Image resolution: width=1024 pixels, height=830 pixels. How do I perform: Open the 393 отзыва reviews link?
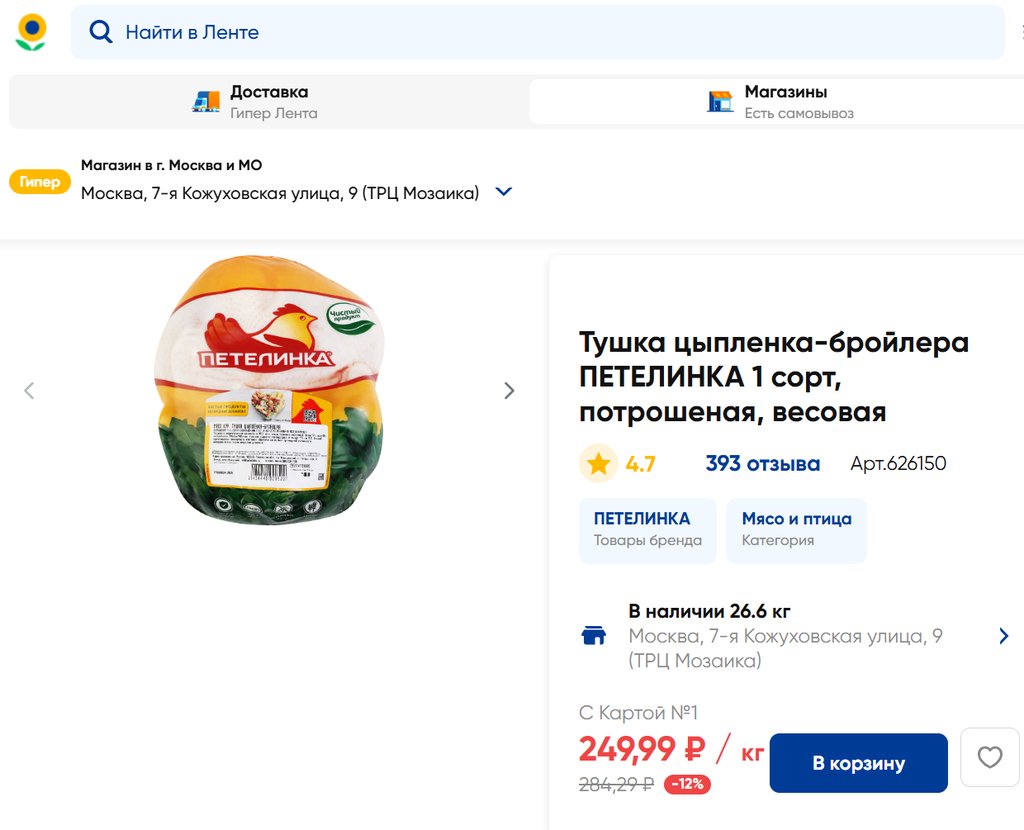pos(762,464)
